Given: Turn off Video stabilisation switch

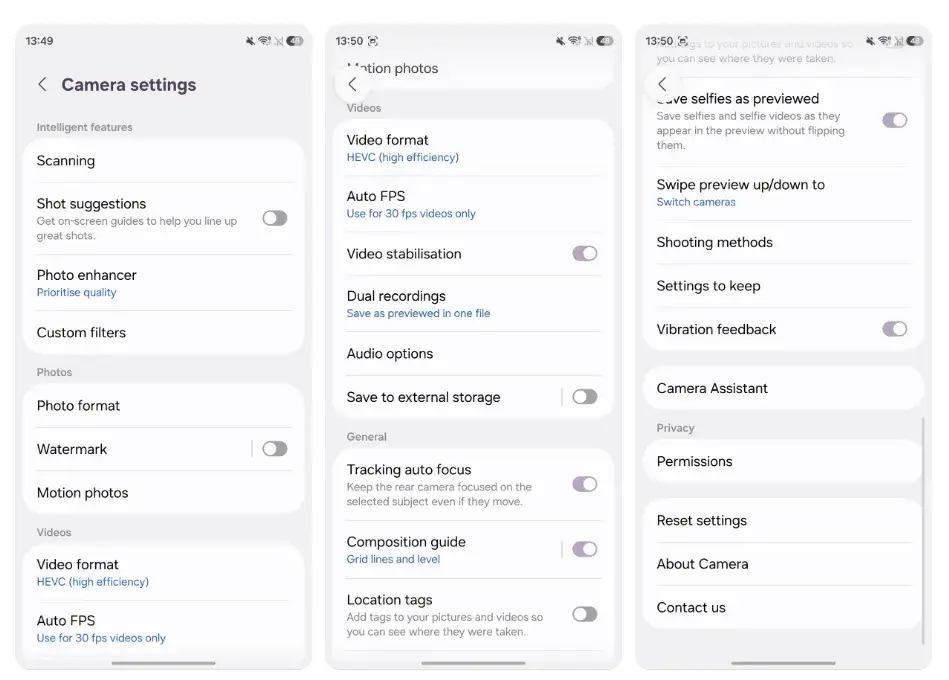Looking at the screenshot, I should coord(585,253).
